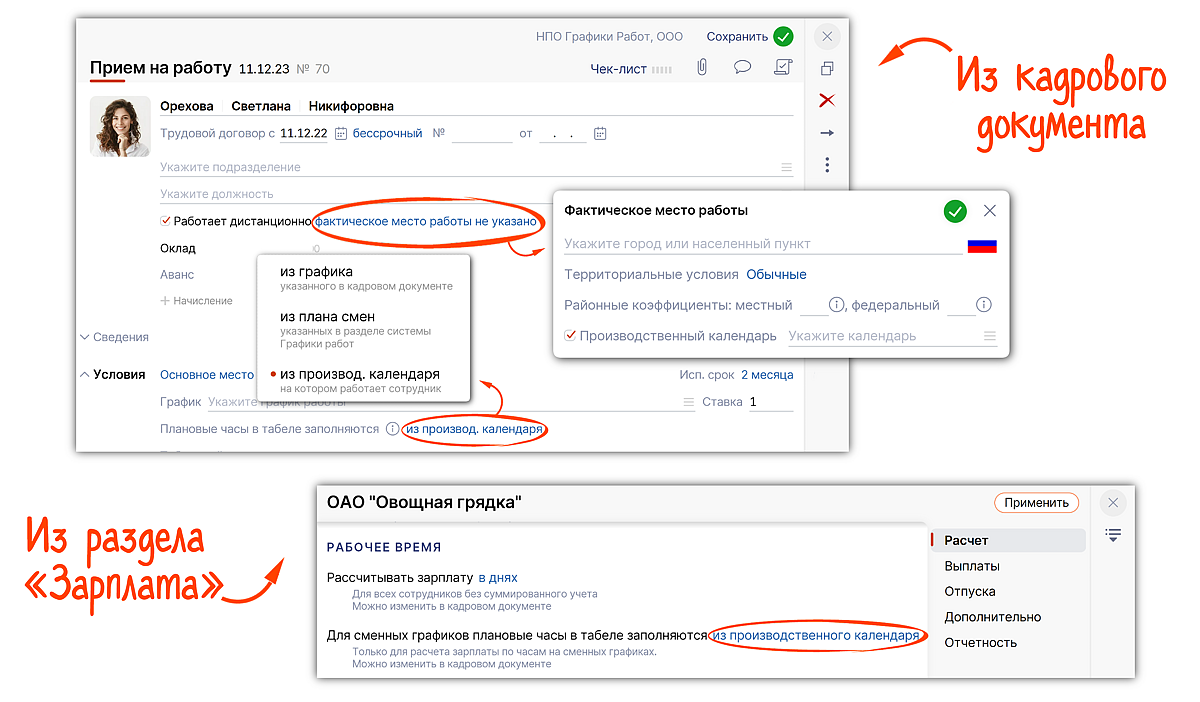Choose из плана смен menu option
This screenshot has height=702, width=1200.
(x=328, y=317)
